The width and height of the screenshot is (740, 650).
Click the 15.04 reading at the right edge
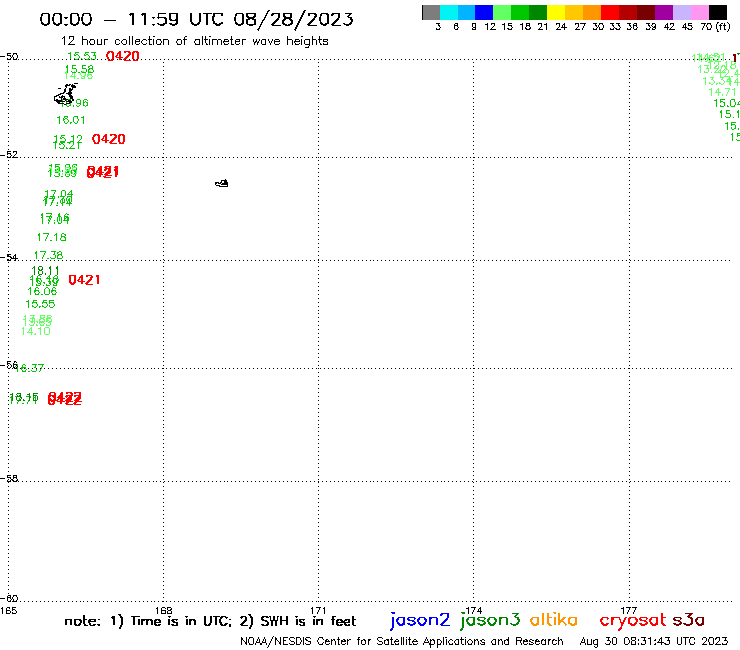726,103
